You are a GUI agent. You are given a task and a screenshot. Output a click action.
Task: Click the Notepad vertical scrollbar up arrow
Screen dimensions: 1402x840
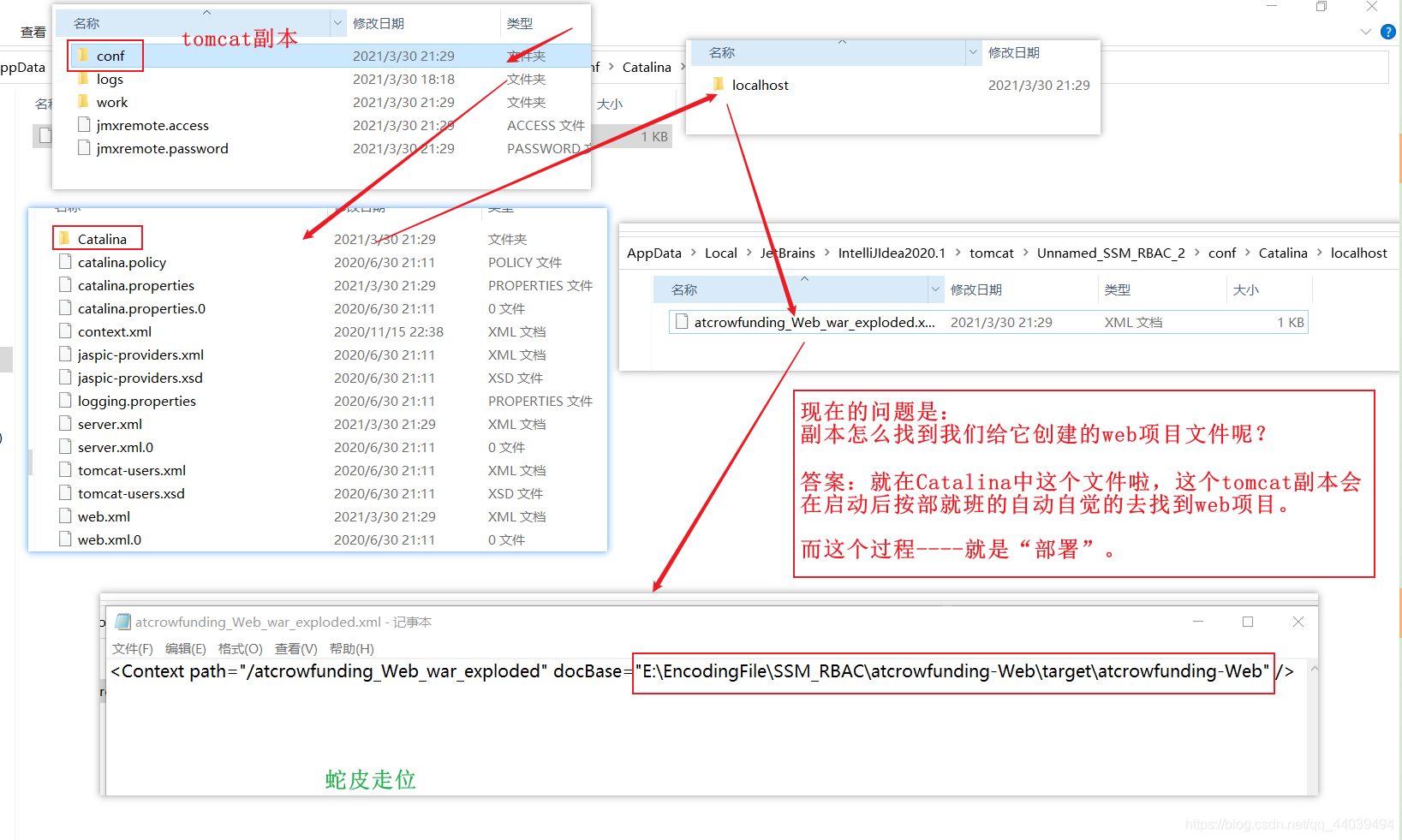click(1313, 669)
